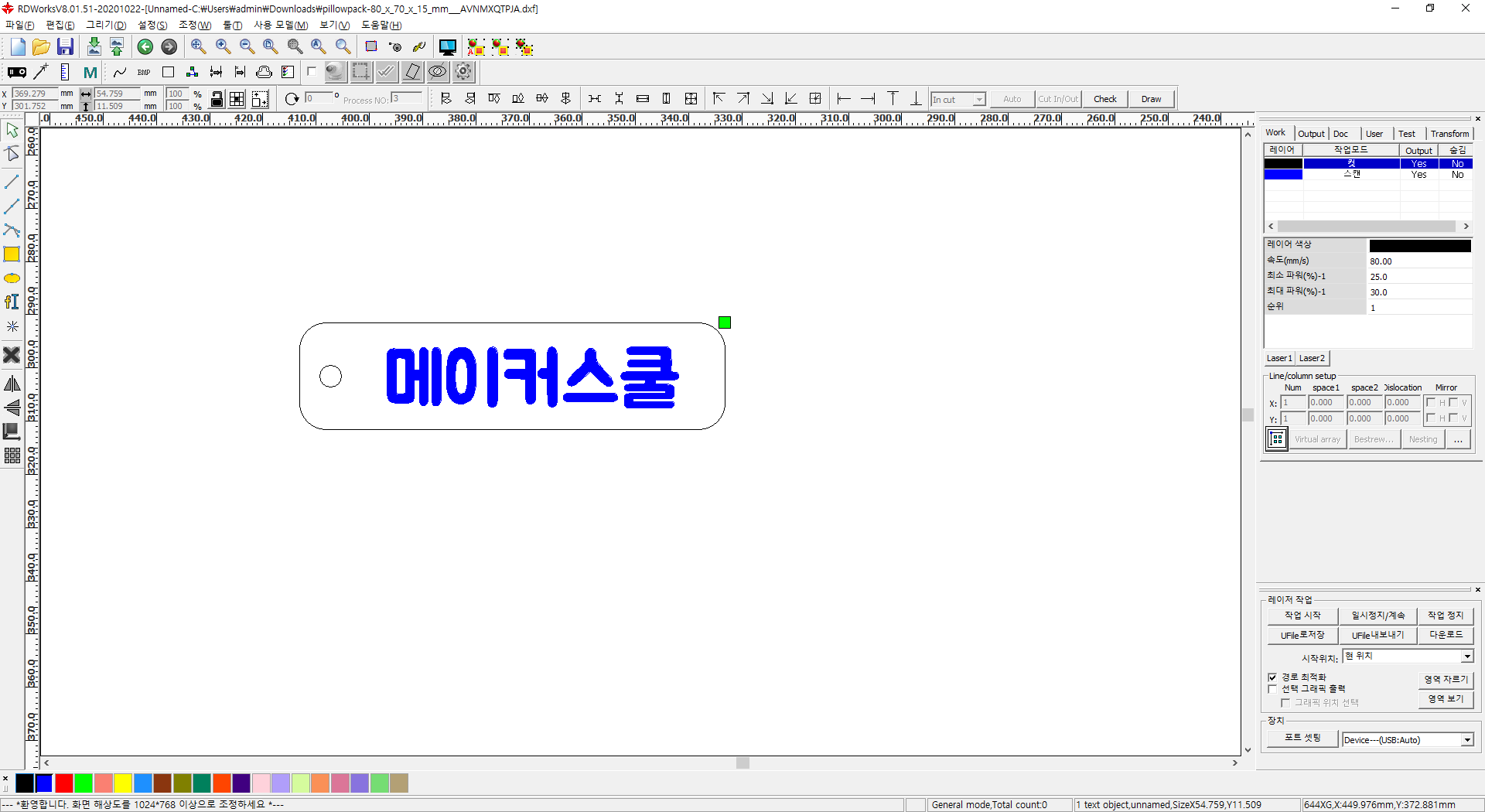Click the Export icon with green up arrow

(117, 47)
